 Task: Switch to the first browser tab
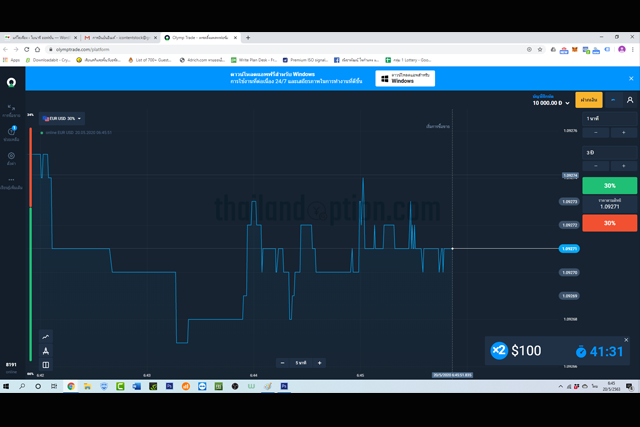pos(40,38)
